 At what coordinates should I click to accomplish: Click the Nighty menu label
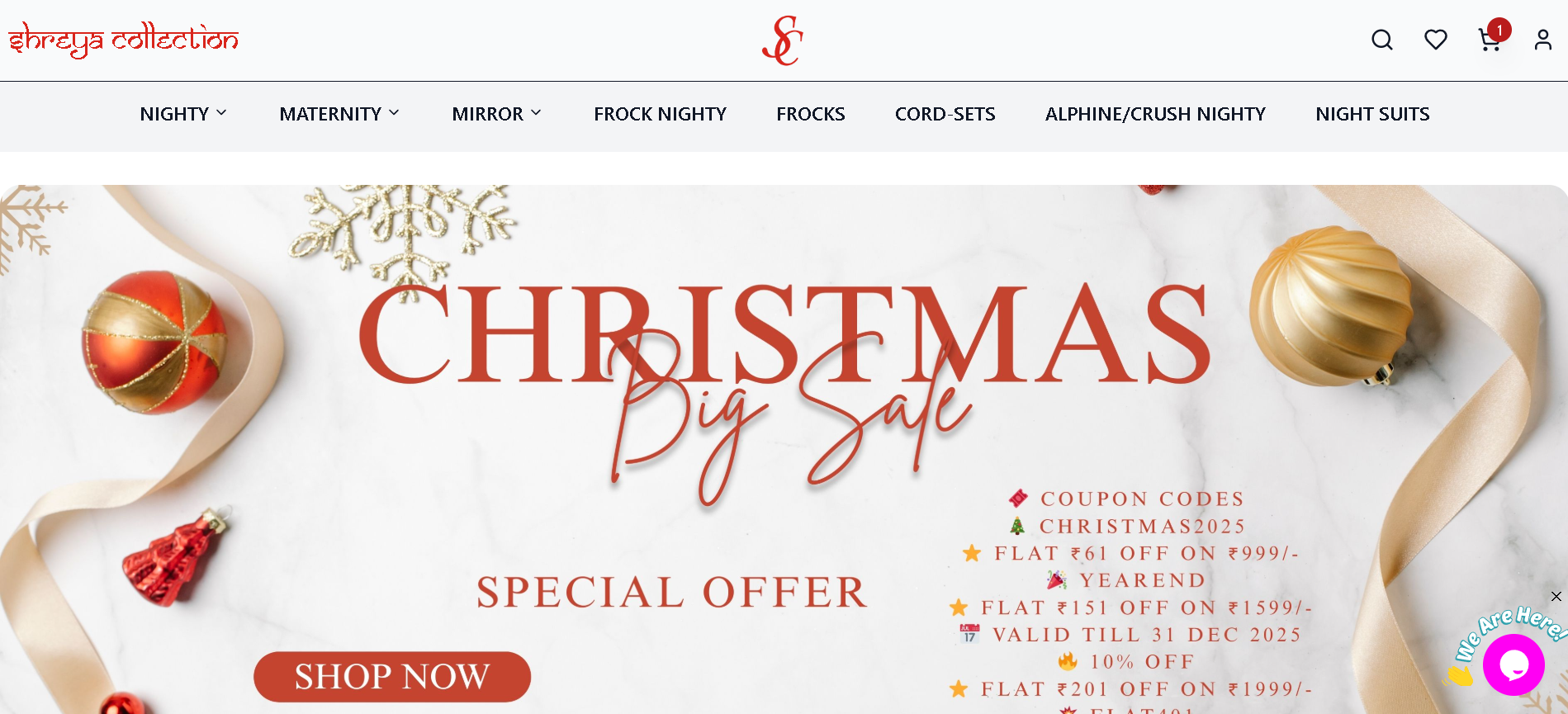(x=174, y=114)
